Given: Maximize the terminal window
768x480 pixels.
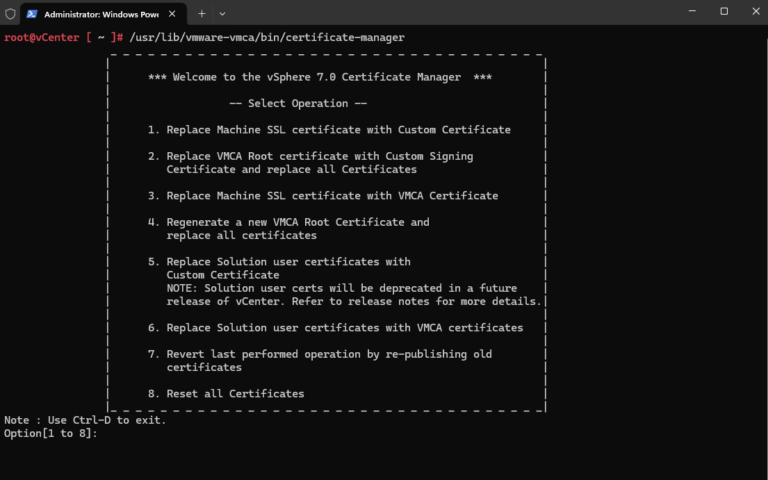Looking at the screenshot, I should click(724, 12).
